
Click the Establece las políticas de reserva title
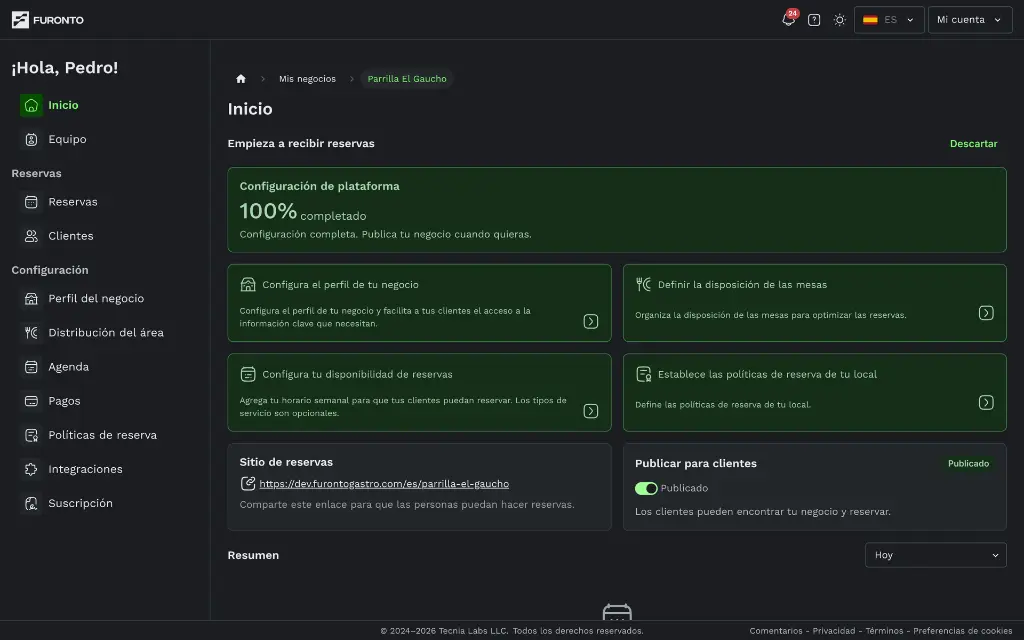click(767, 374)
